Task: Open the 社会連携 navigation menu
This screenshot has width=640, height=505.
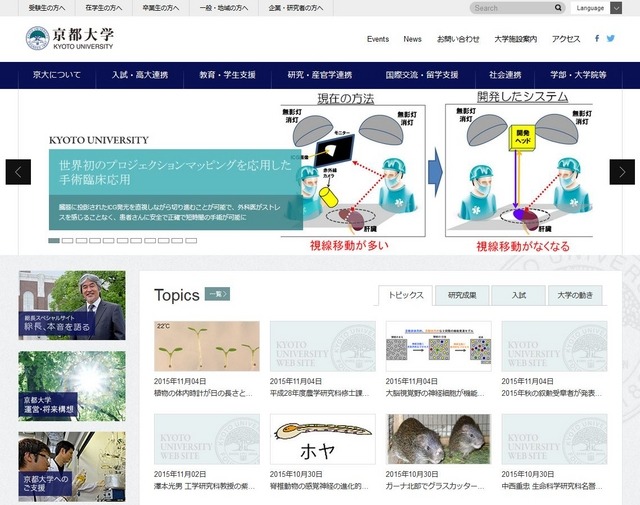Action: 505,75
